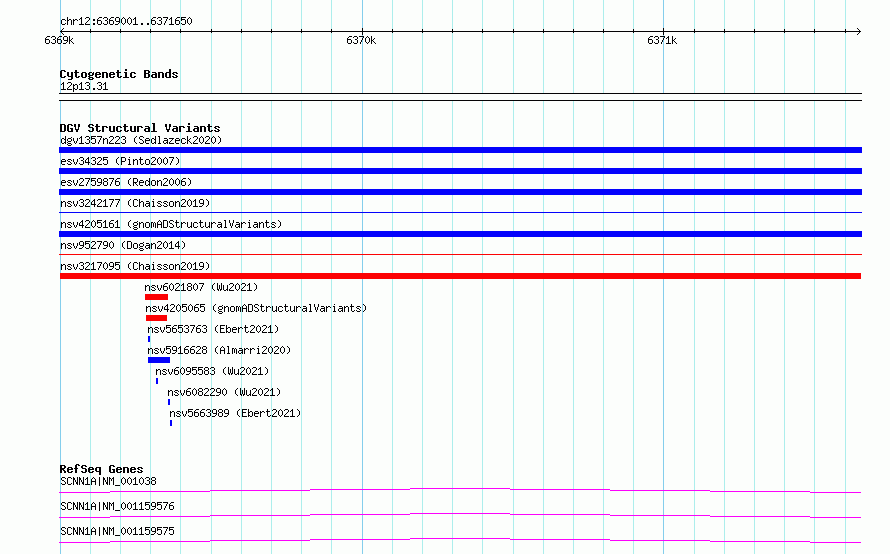This screenshot has width=890, height=554.
Task: Select the blue bar under esv2759876
Action: point(460,192)
